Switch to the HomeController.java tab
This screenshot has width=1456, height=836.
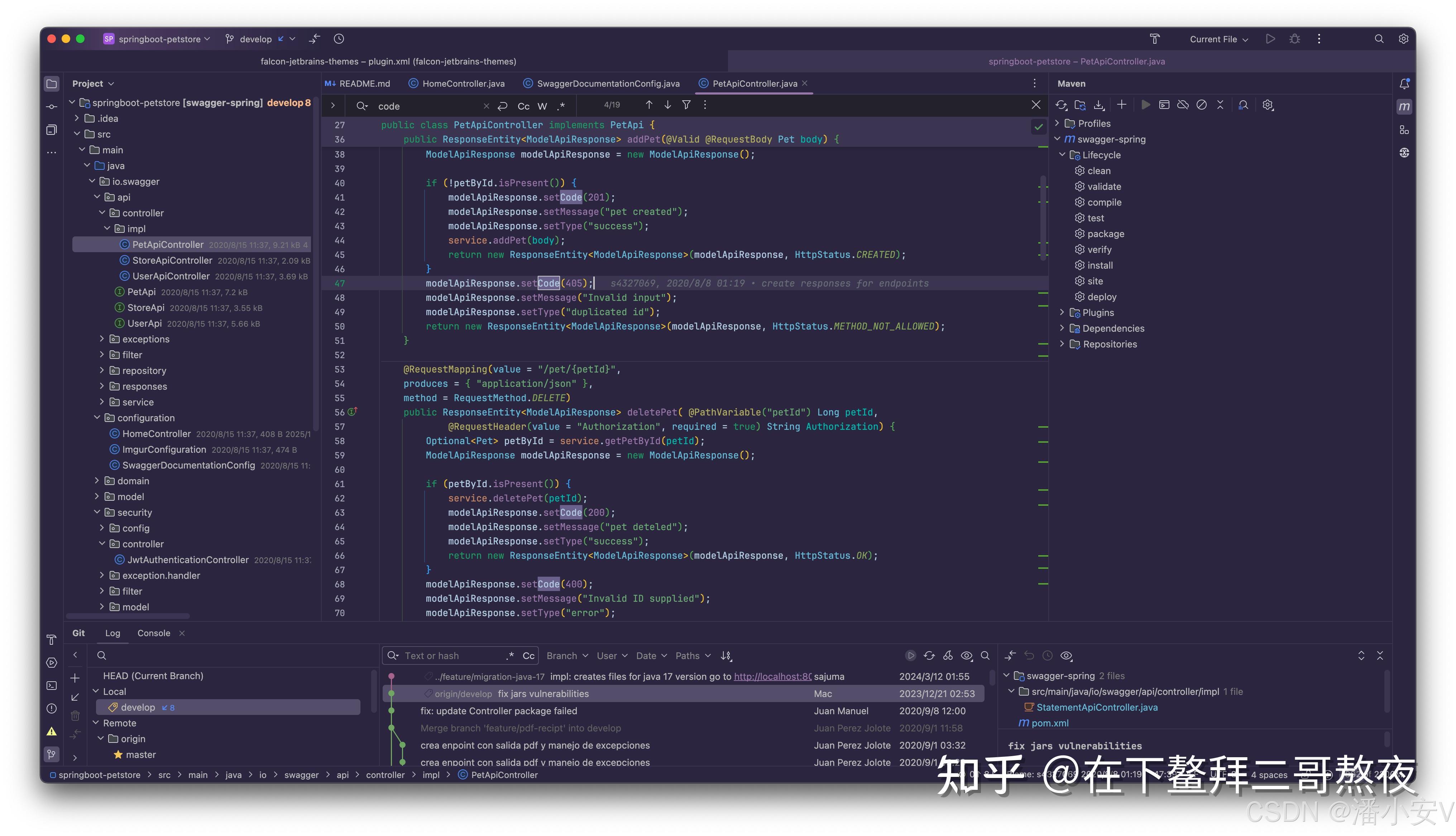click(463, 84)
